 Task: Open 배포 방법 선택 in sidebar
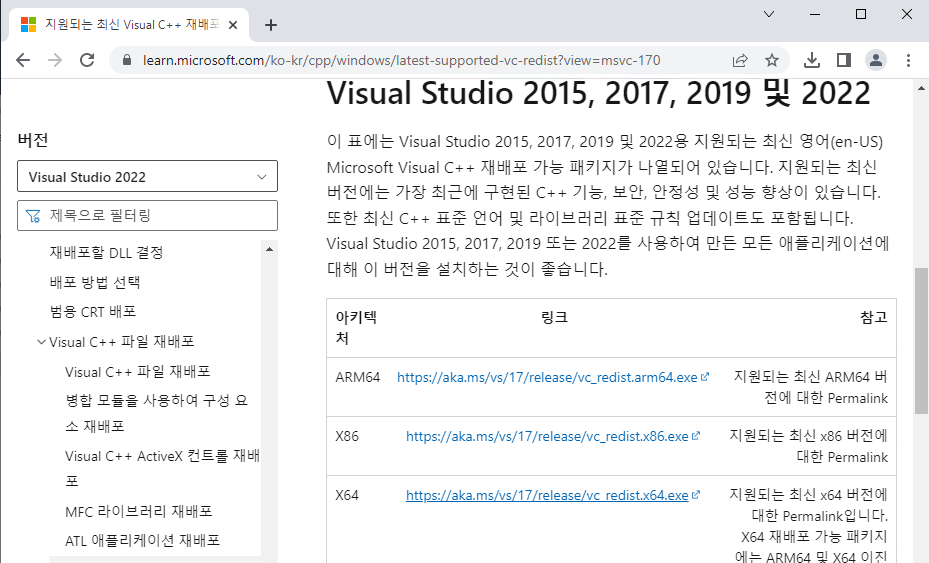click(95, 282)
